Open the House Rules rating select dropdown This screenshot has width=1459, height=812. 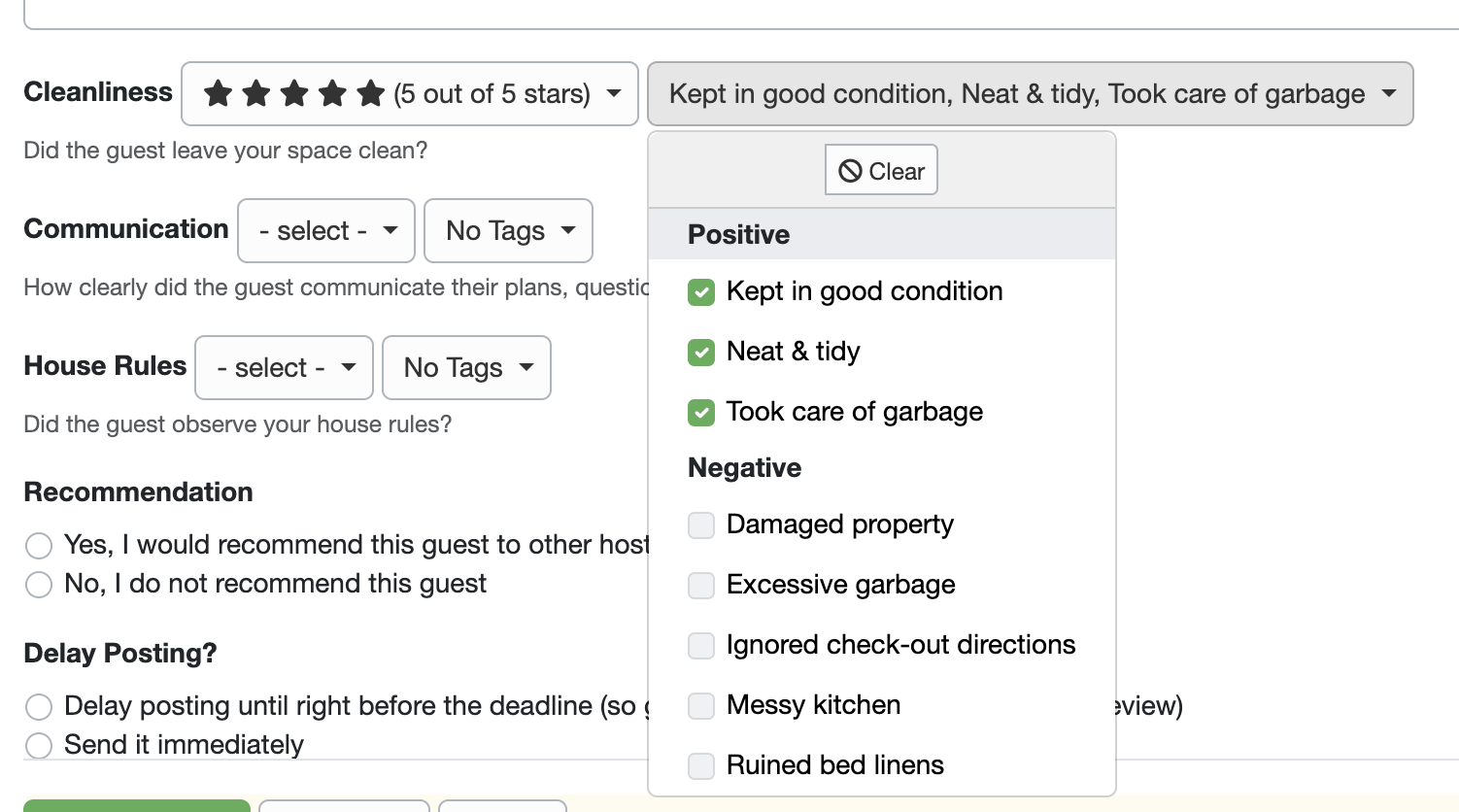(284, 368)
